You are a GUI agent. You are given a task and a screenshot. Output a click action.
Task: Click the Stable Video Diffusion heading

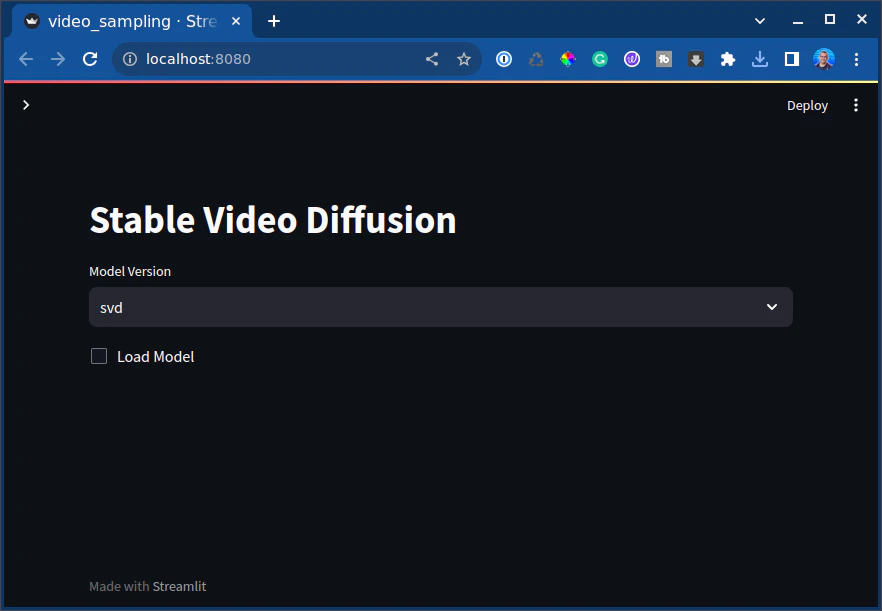273,219
